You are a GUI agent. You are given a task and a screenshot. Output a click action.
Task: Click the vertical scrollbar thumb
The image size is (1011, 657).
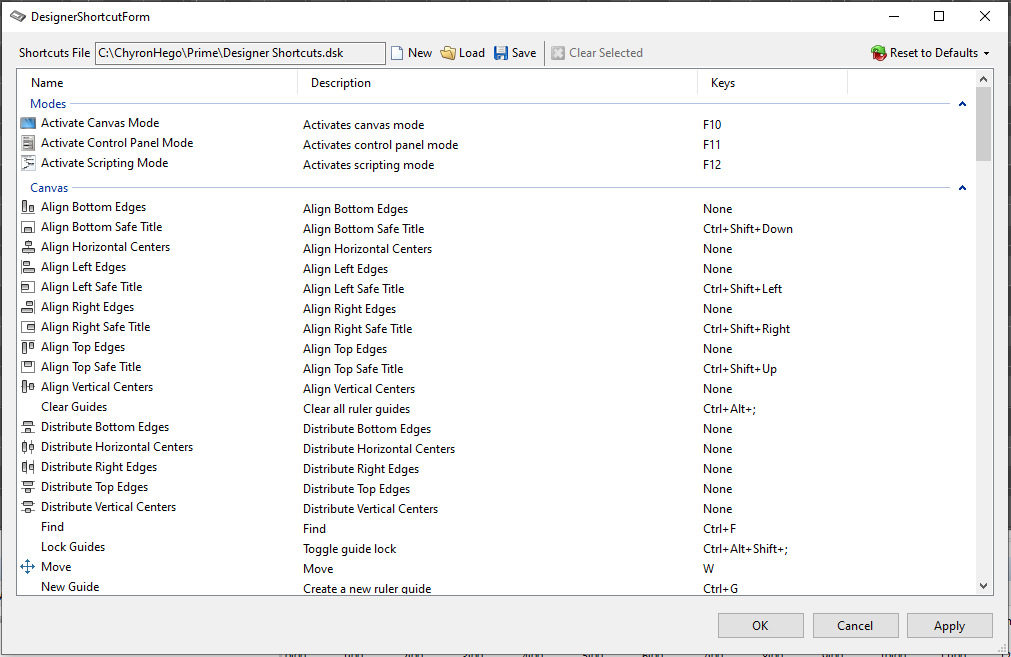tap(983, 124)
